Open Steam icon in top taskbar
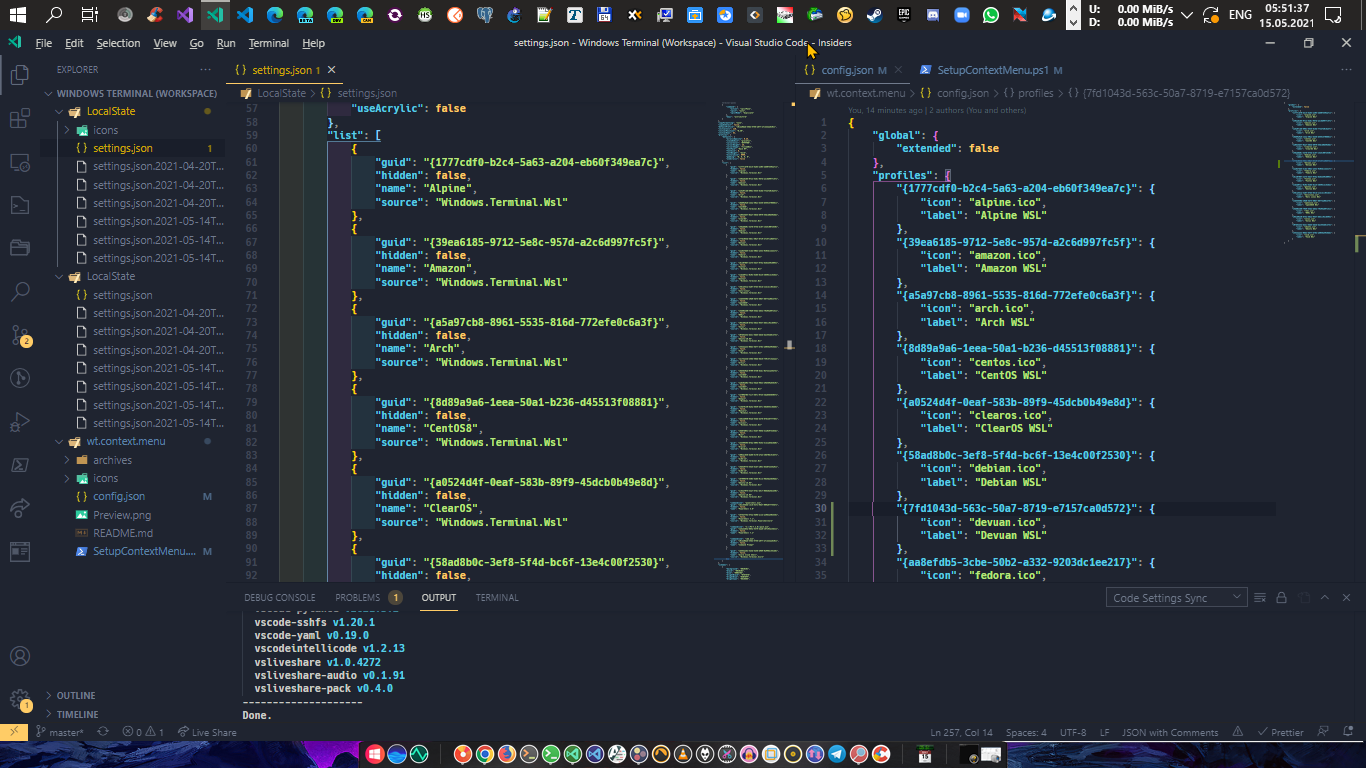1366x768 pixels. click(874, 15)
